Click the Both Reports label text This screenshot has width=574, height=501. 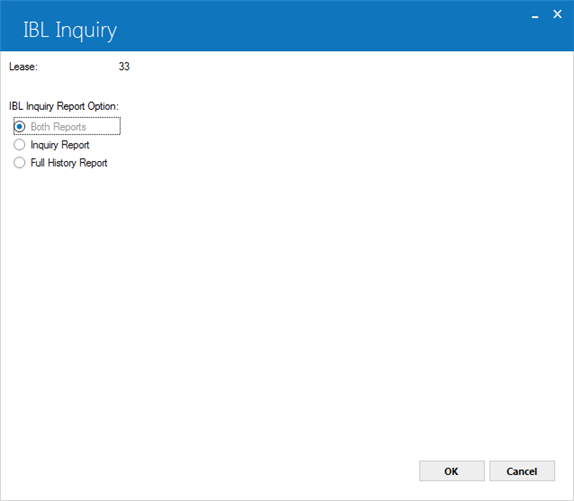point(58,127)
